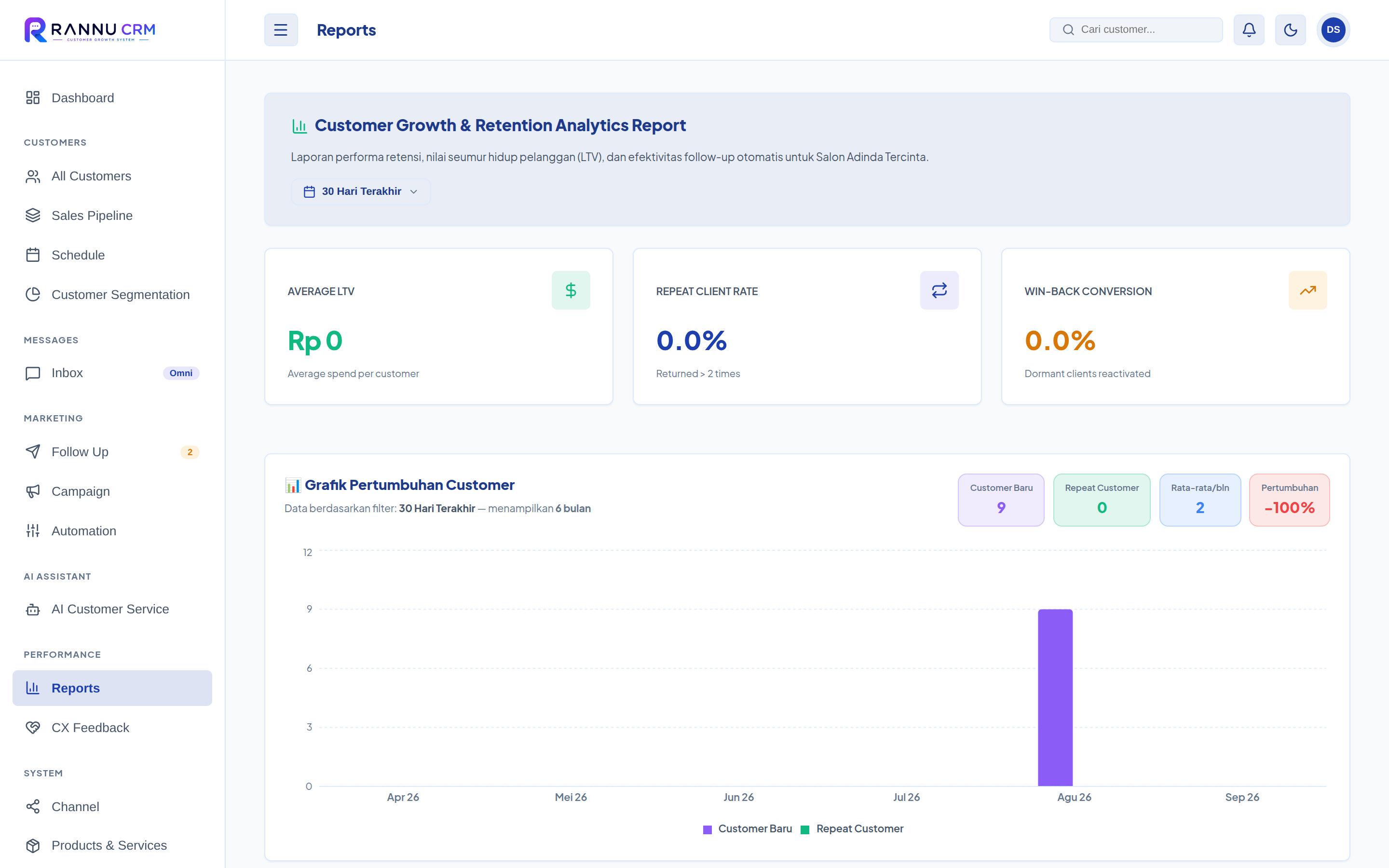Click the CX Feedback heart icon

click(x=33, y=727)
